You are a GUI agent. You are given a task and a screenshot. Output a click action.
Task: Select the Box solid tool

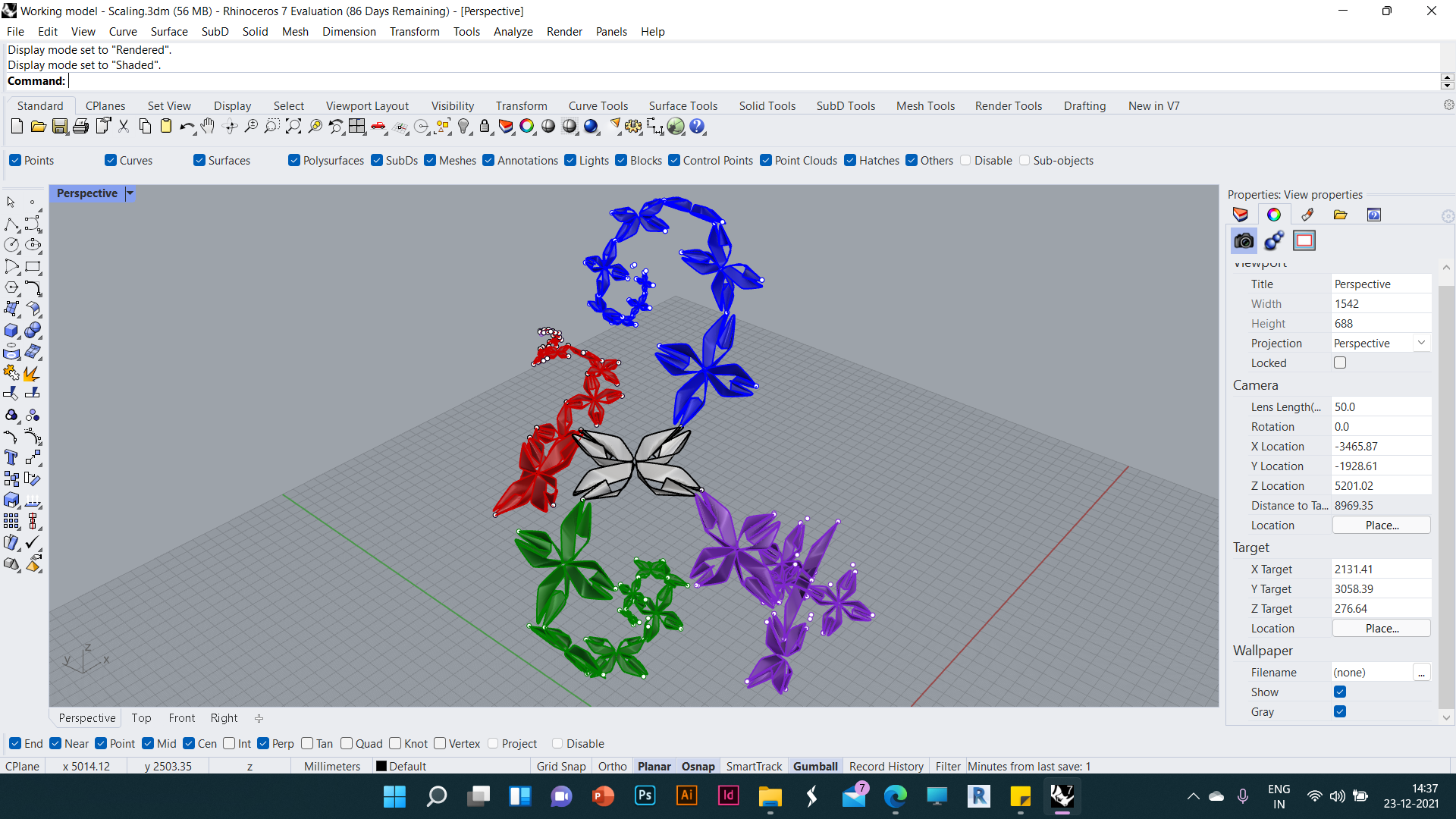click(11, 330)
